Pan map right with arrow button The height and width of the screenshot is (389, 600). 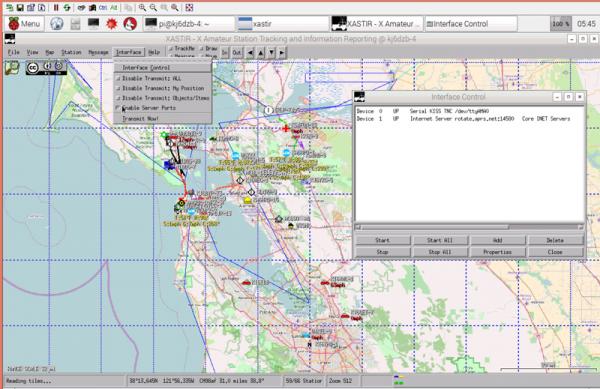coord(282,53)
